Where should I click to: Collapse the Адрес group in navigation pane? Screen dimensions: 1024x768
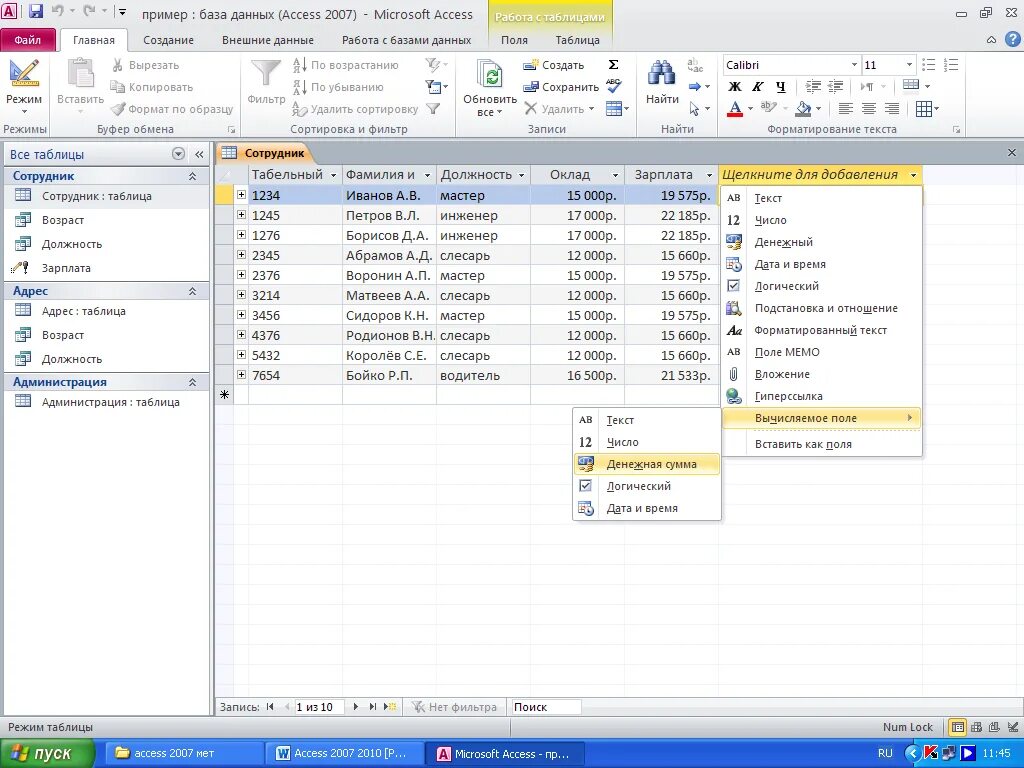[193, 291]
